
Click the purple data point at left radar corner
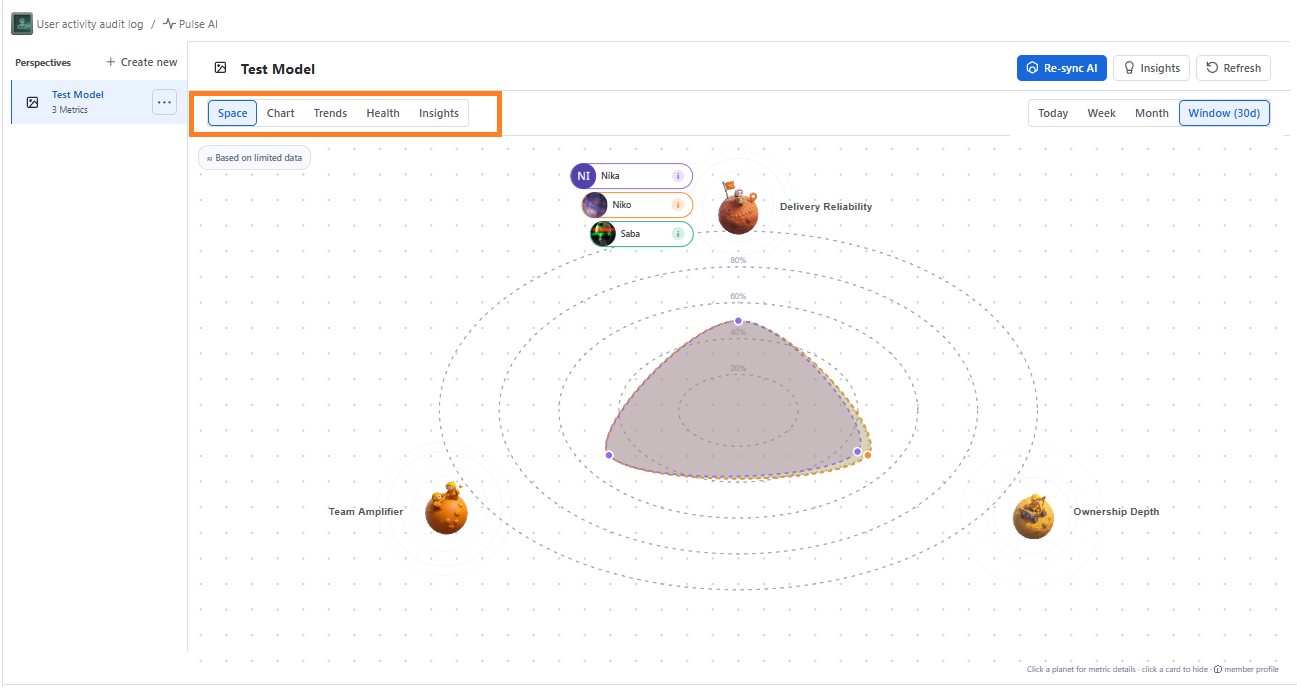[609, 455]
